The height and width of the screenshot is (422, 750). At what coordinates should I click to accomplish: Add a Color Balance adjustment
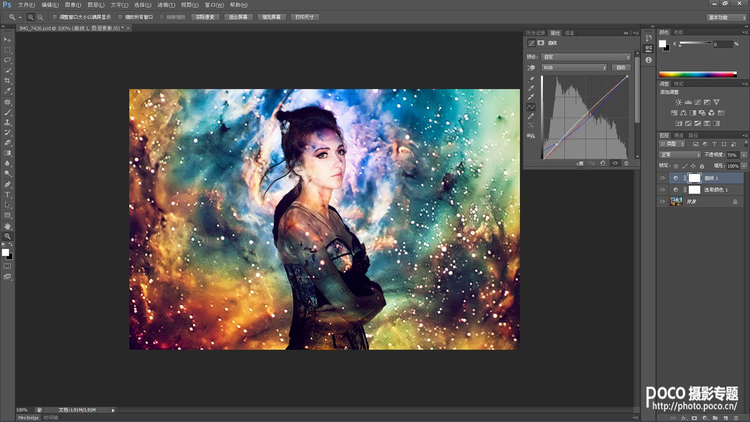pos(683,113)
